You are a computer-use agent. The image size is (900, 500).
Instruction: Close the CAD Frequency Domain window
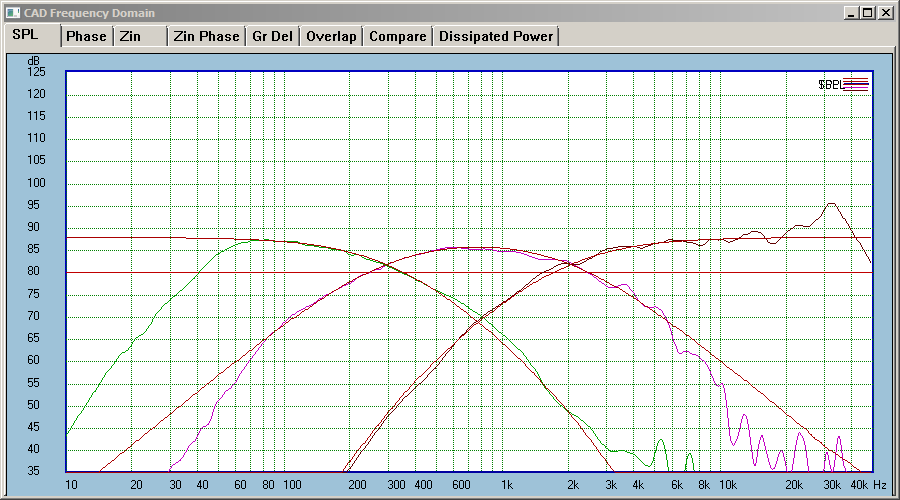click(x=885, y=13)
